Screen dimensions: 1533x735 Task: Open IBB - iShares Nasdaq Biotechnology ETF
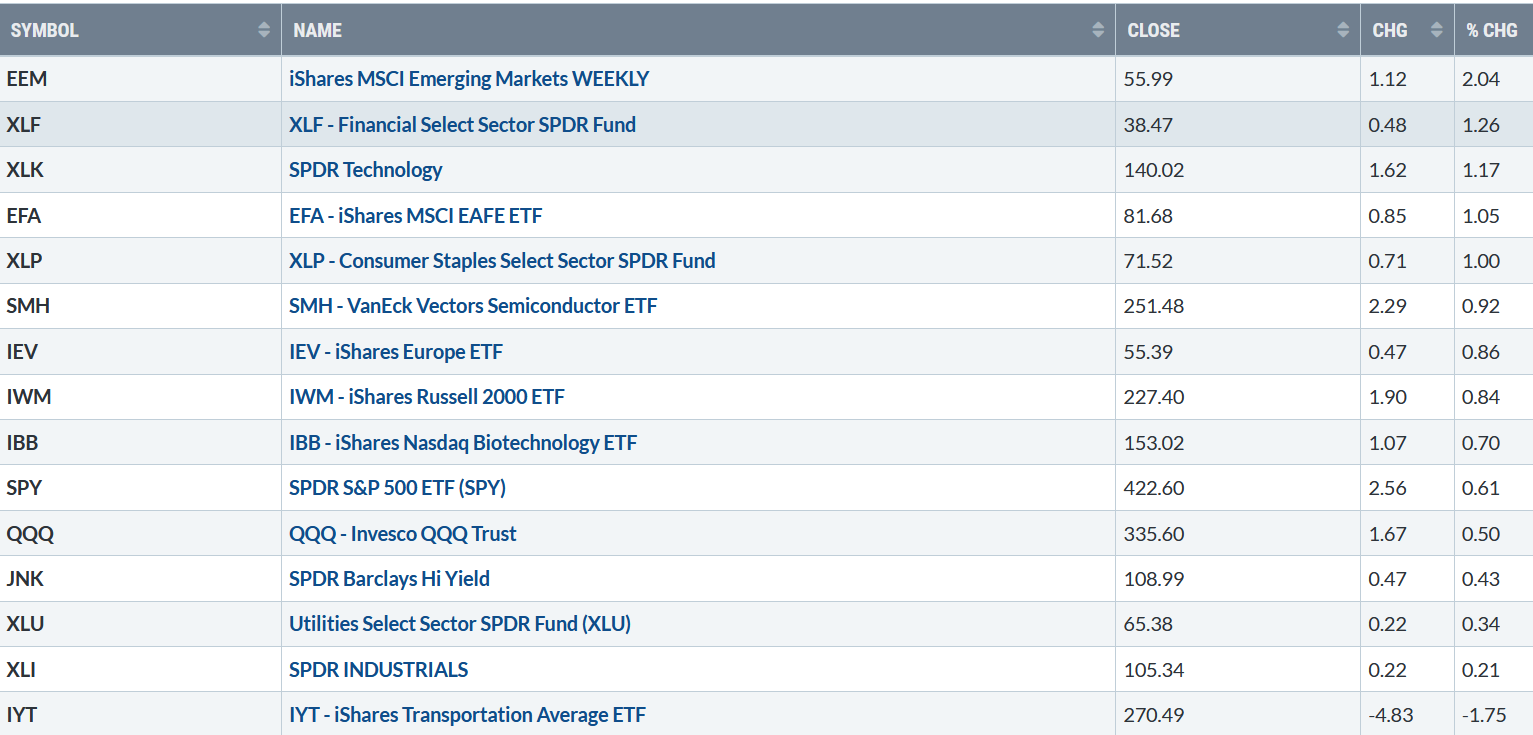pos(463,443)
